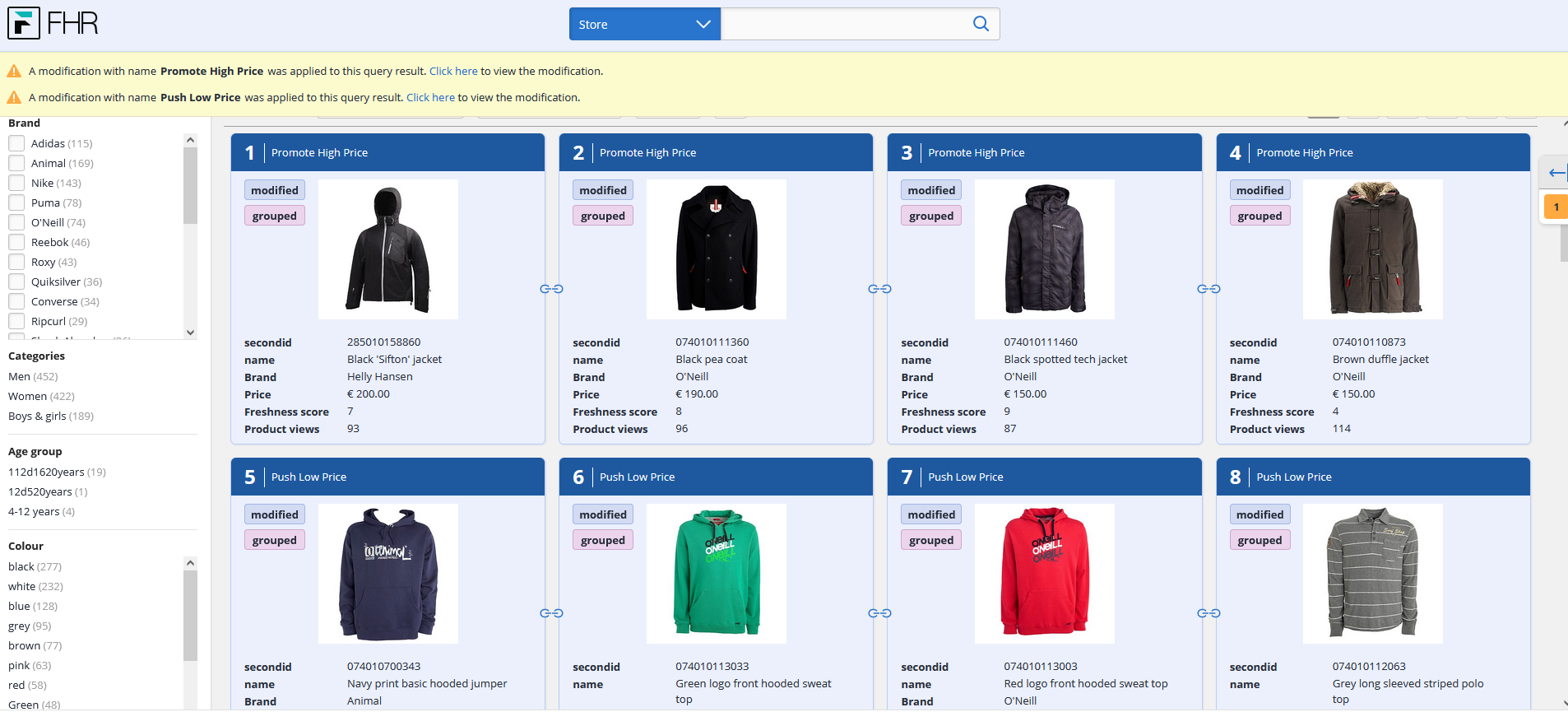Open the Store dropdown
The image size is (1568, 712).
[645, 24]
